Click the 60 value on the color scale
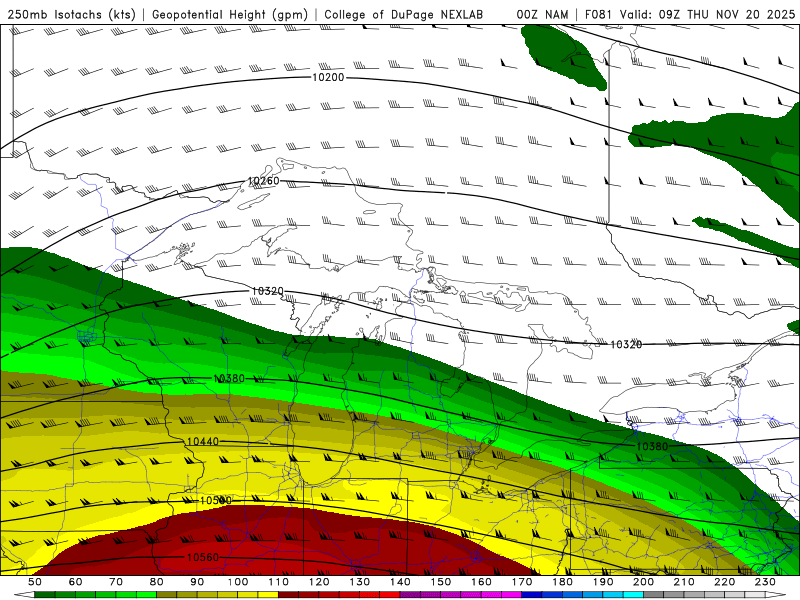The height and width of the screenshot is (600, 800). point(75,582)
